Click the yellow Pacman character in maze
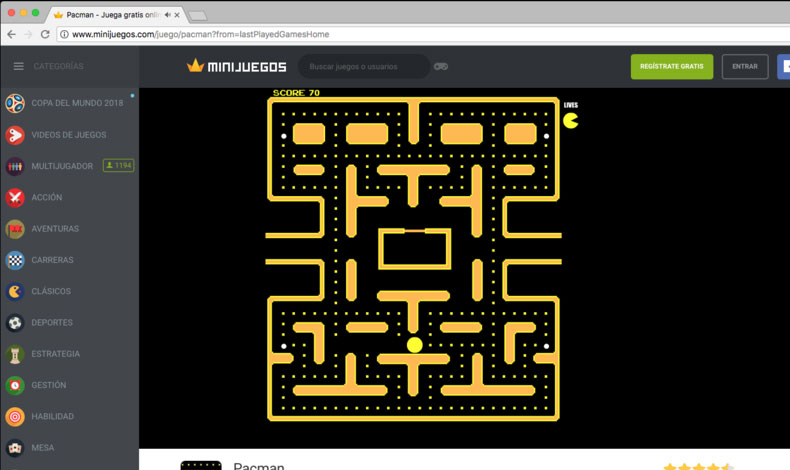Image resolution: width=790 pixels, height=470 pixels. point(415,345)
